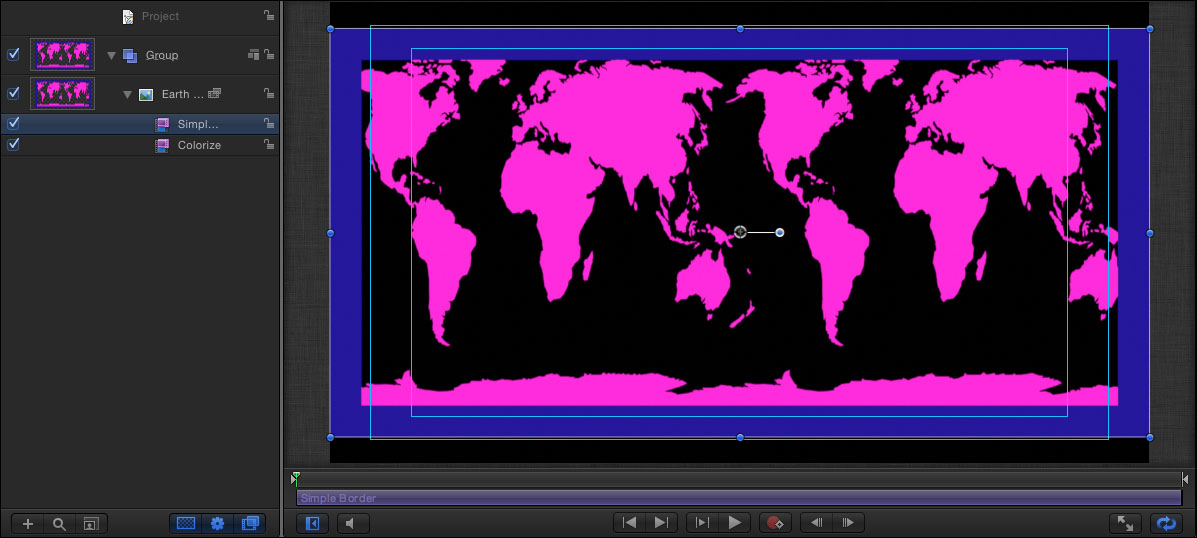
Task: Uncheck the Group layer activation checkbox
Action: [13, 55]
